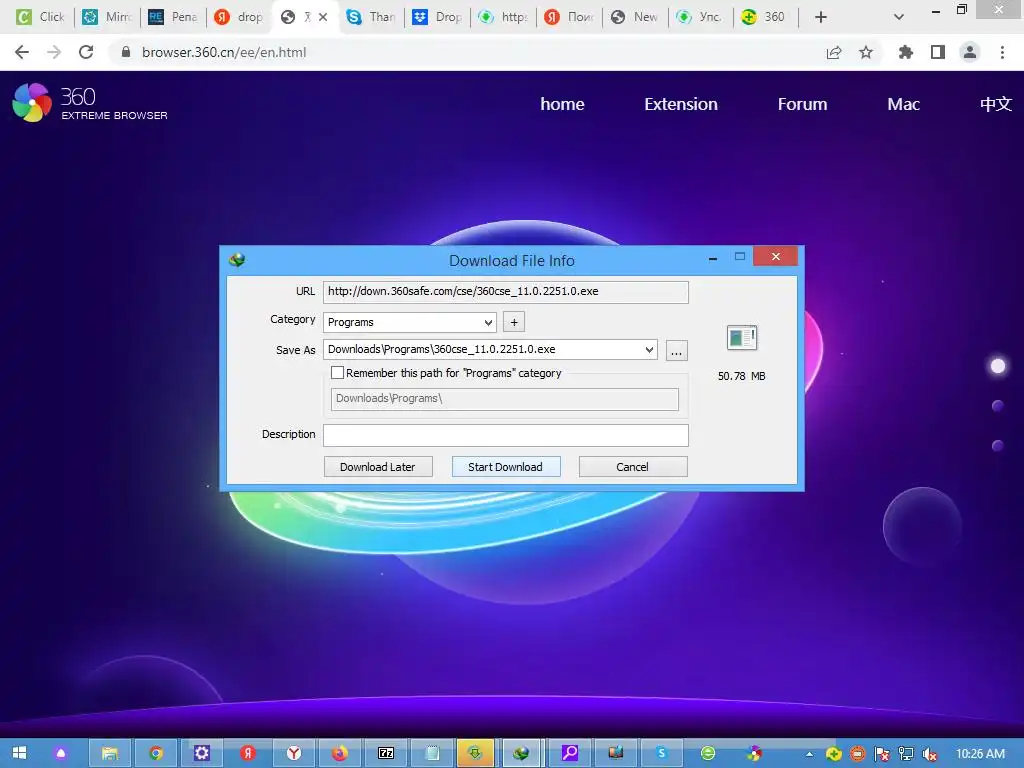Screen dimensions: 1024x768
Task: Switch to the New tab
Action: click(635, 17)
